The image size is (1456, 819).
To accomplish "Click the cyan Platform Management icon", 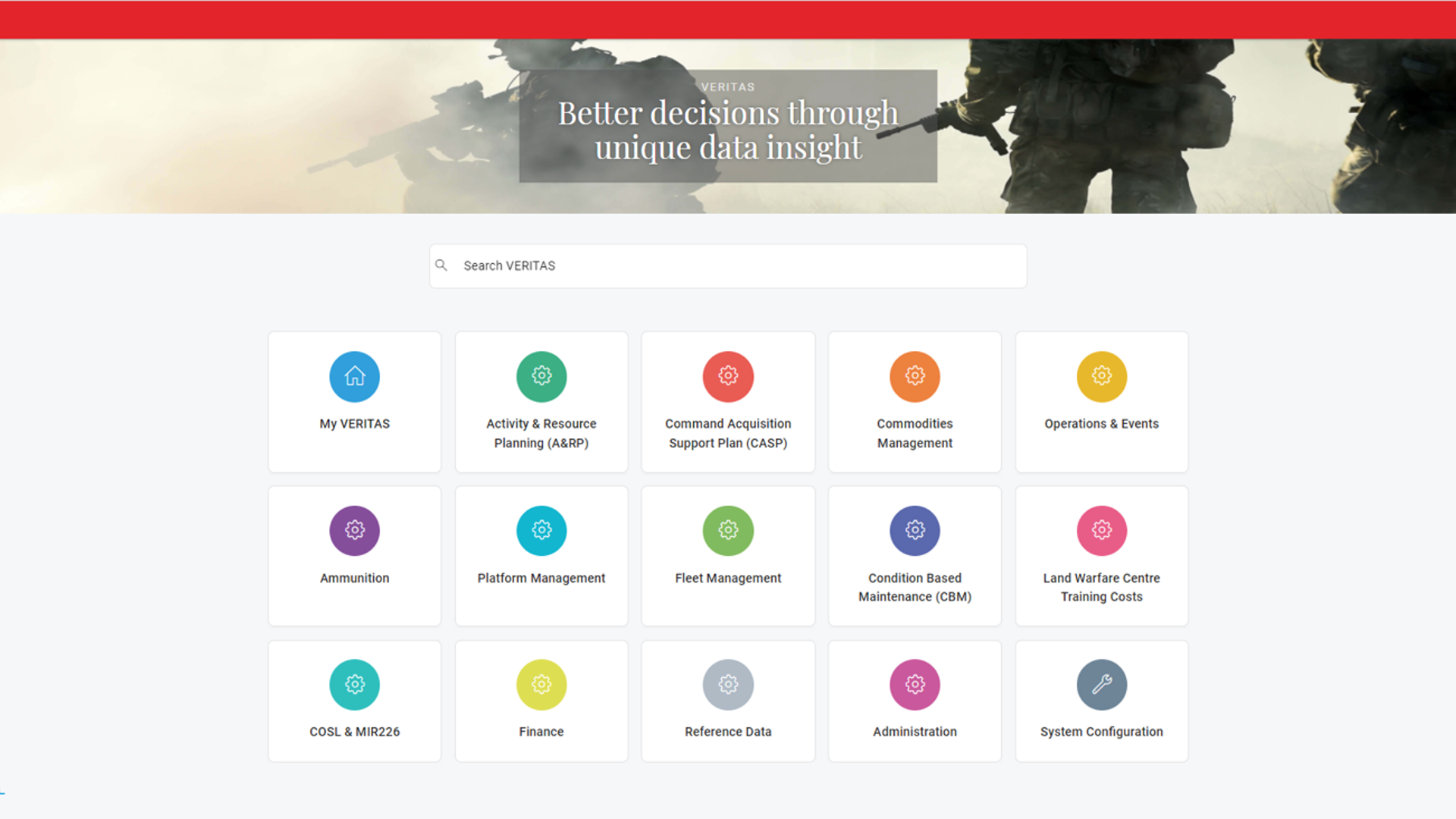I will [541, 530].
